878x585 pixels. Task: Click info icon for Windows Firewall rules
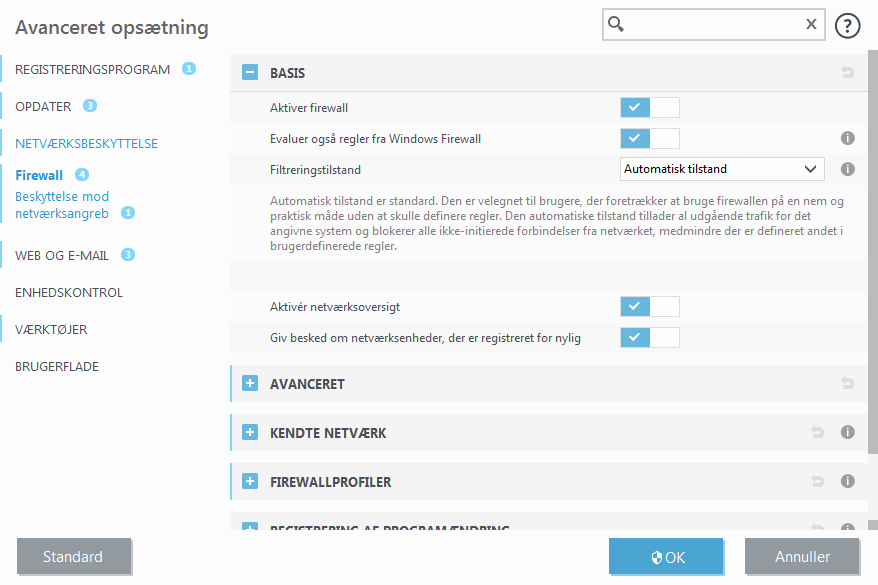pos(847,139)
